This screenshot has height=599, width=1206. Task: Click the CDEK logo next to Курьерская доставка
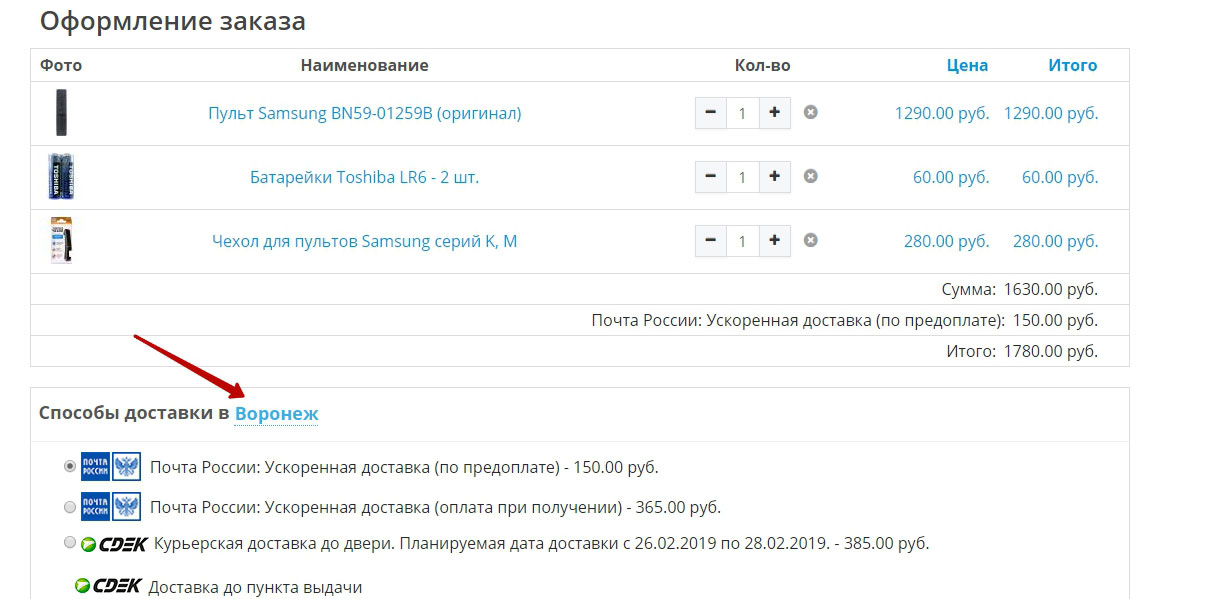pos(114,544)
